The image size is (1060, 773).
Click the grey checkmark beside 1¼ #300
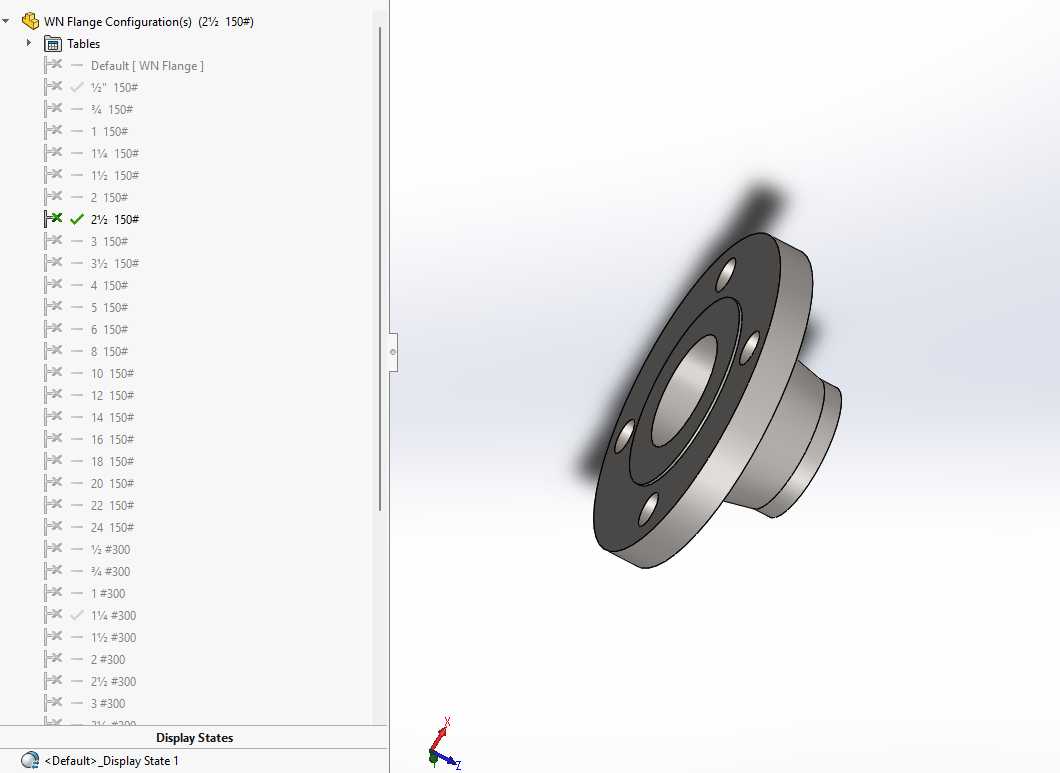tap(77, 615)
